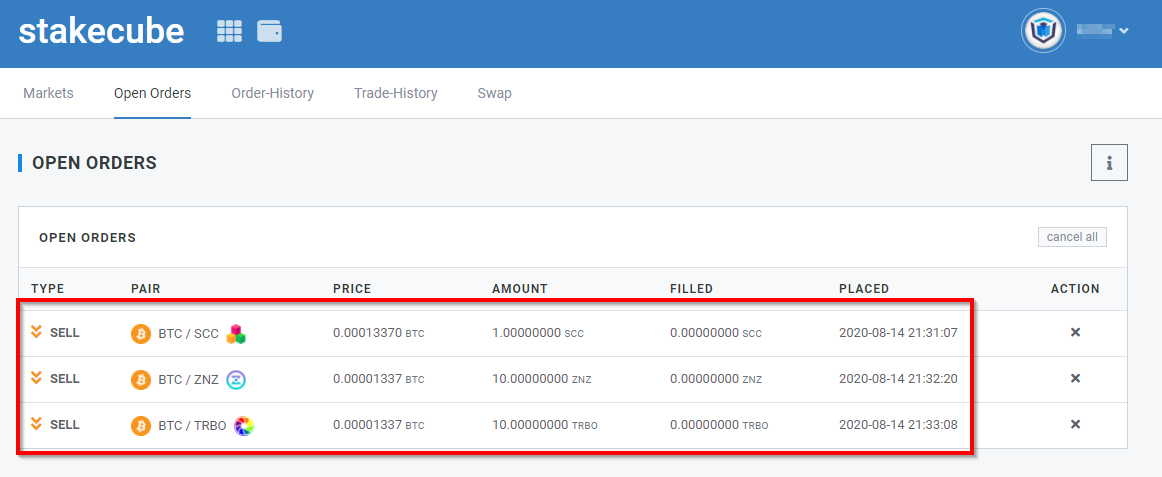Click the price 0.00013370 BTC
The height and width of the screenshot is (477, 1162).
tap(379, 333)
